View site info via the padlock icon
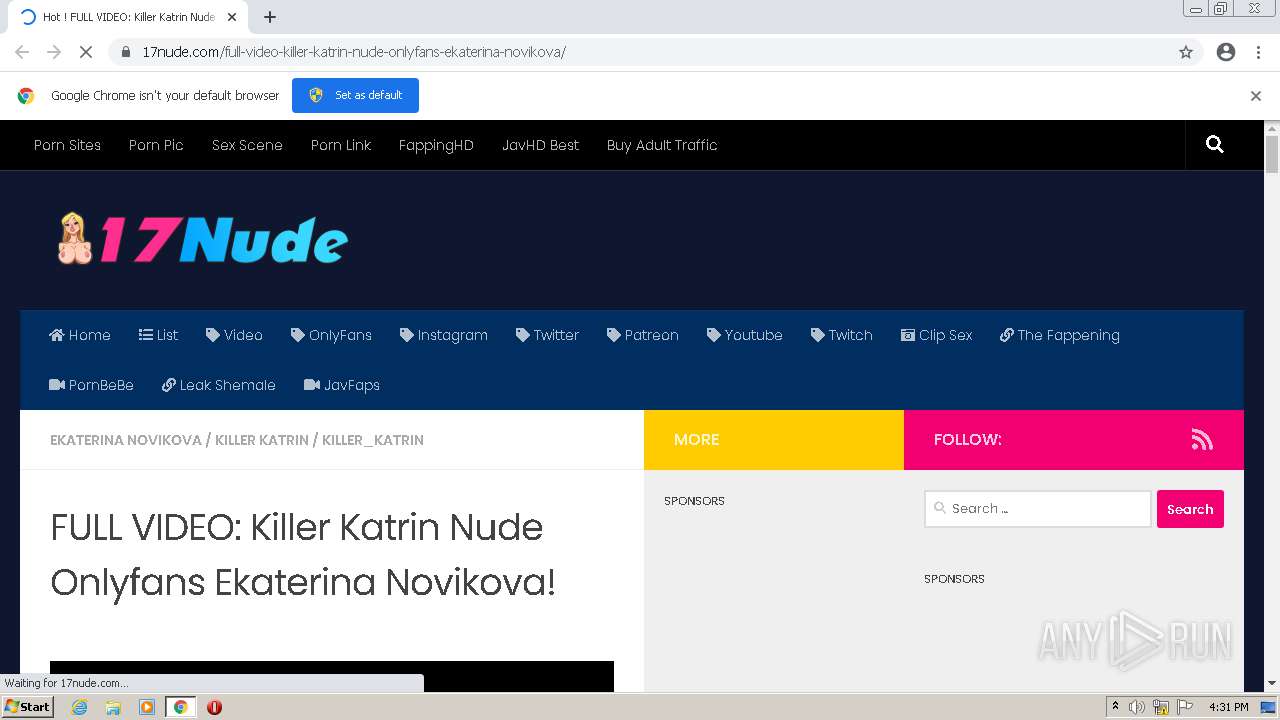Screen dimensions: 1280x720 click(126, 52)
